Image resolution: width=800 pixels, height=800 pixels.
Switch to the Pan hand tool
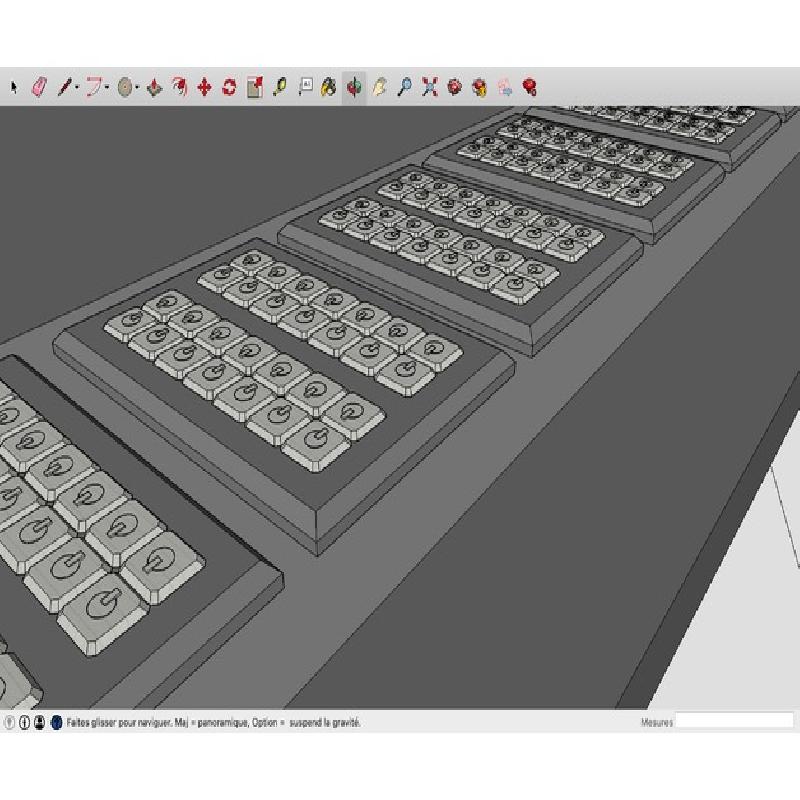coord(379,88)
